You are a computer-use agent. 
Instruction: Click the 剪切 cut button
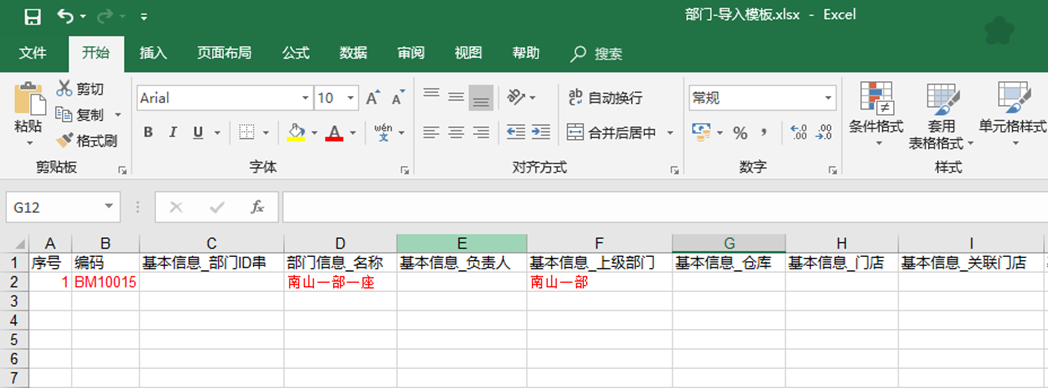80,89
